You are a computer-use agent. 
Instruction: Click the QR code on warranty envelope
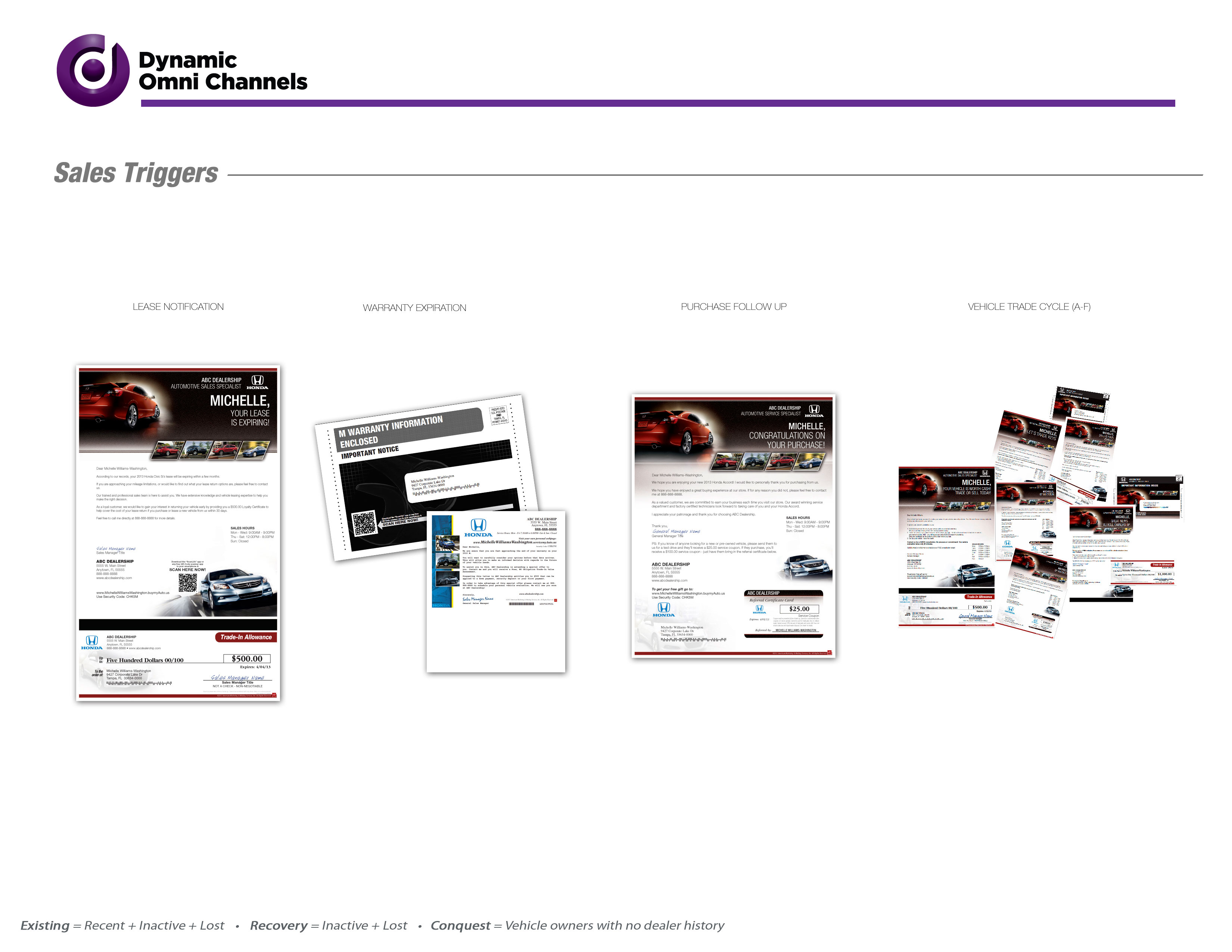coord(364,523)
